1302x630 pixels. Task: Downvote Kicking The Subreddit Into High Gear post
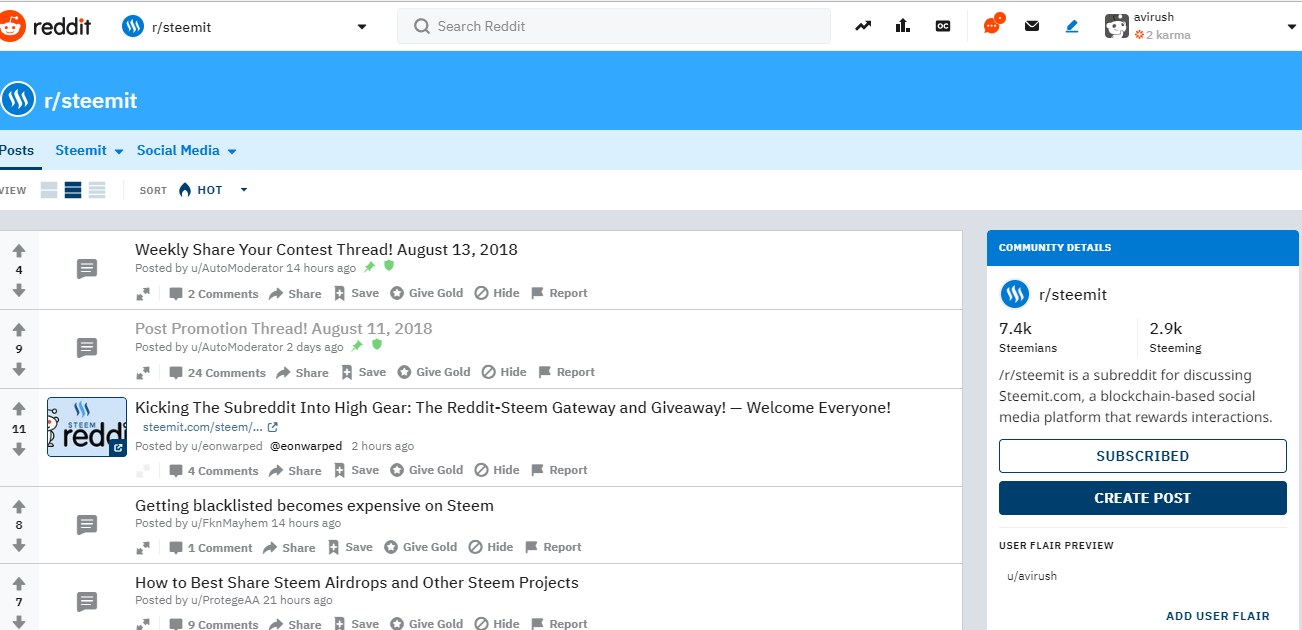(x=18, y=449)
